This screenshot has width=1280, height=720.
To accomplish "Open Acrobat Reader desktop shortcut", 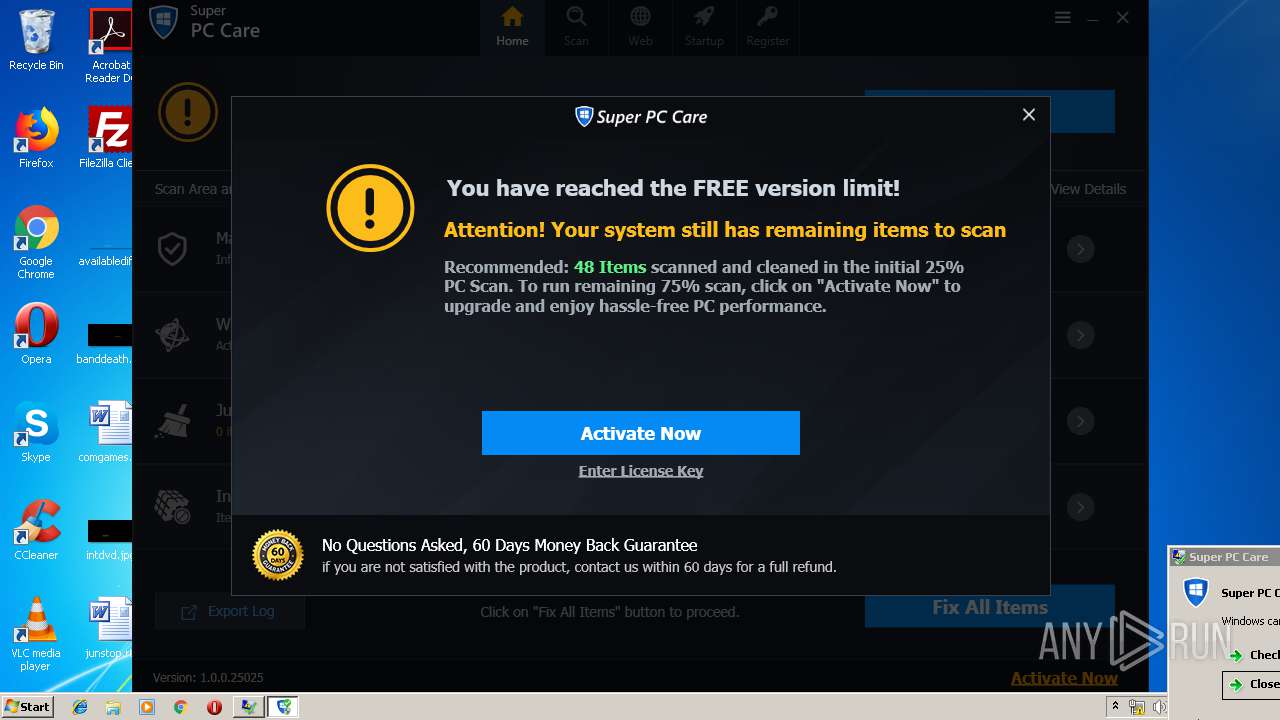I will tap(109, 46).
